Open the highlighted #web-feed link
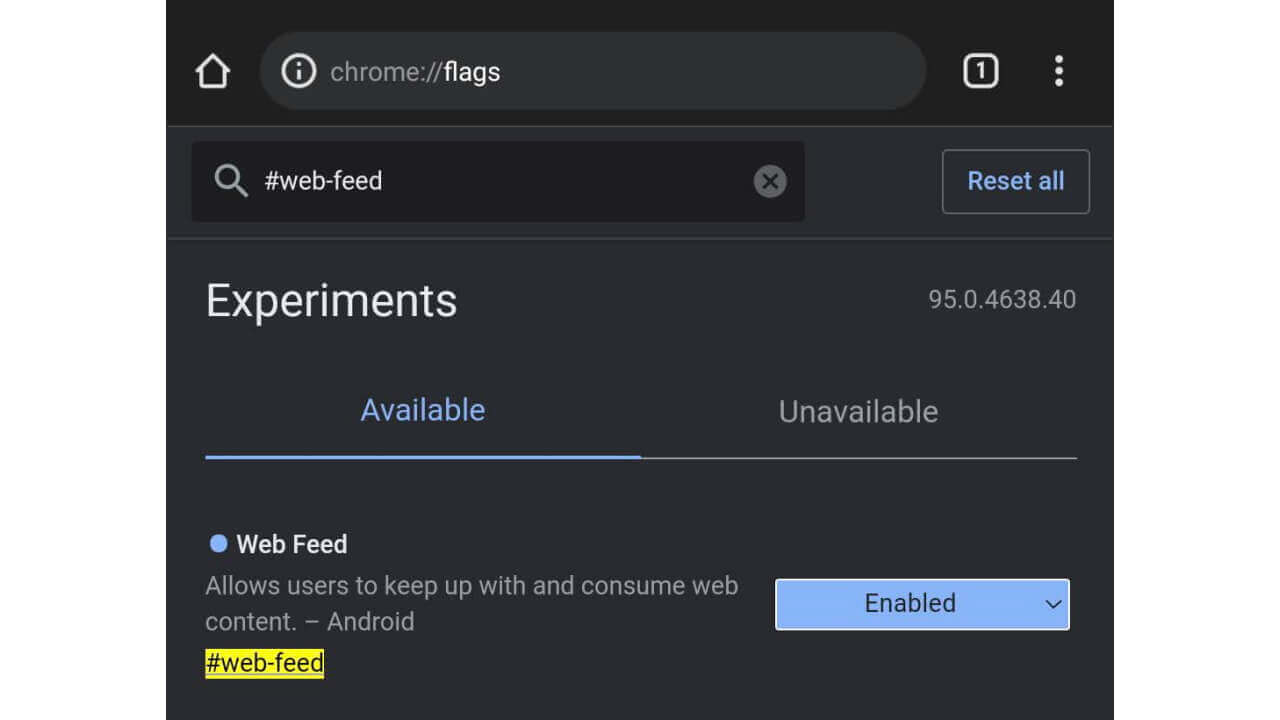Screen dimensions: 1280x720 point(263,663)
